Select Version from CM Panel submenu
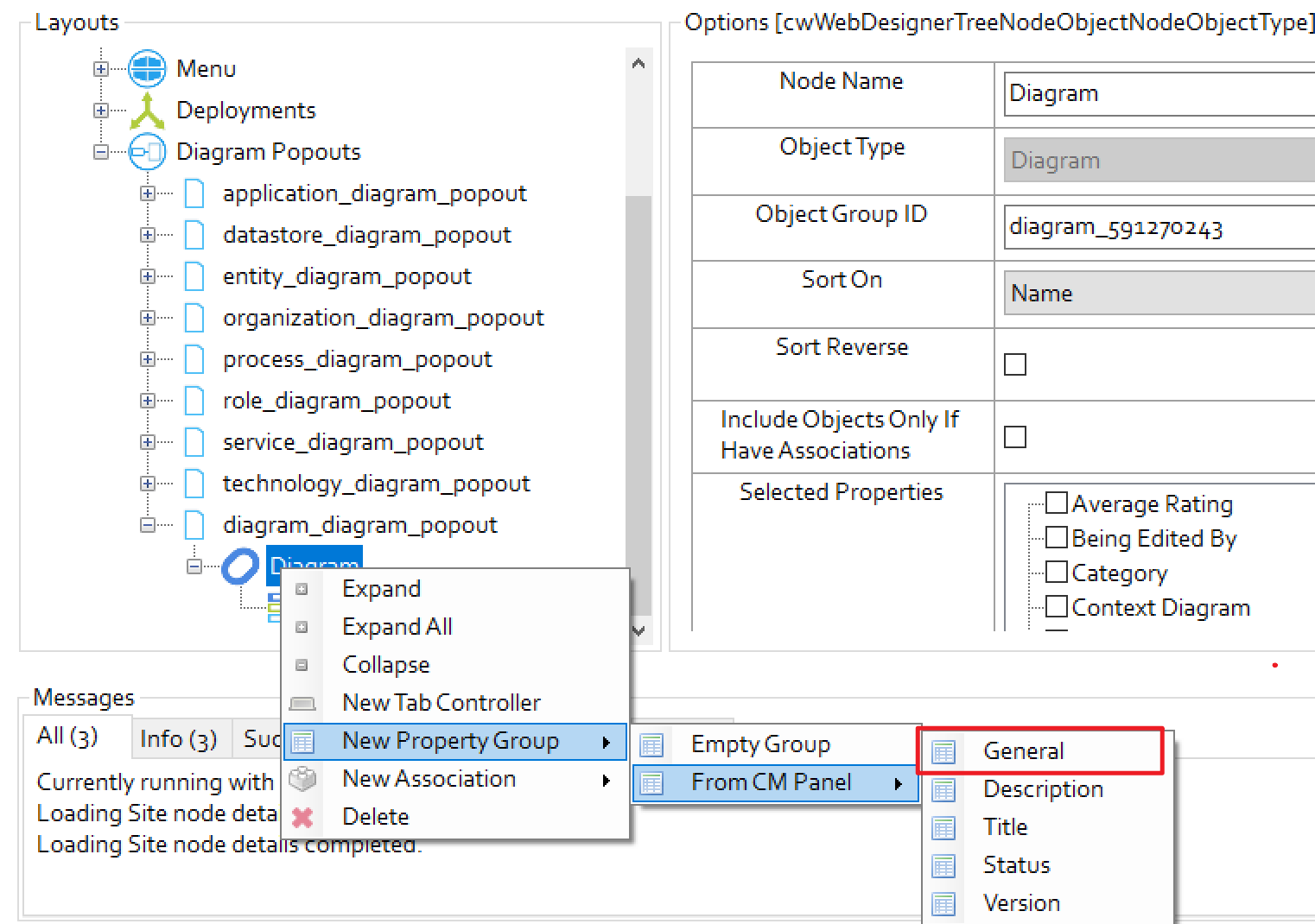1315x924 pixels. (x=1047, y=904)
